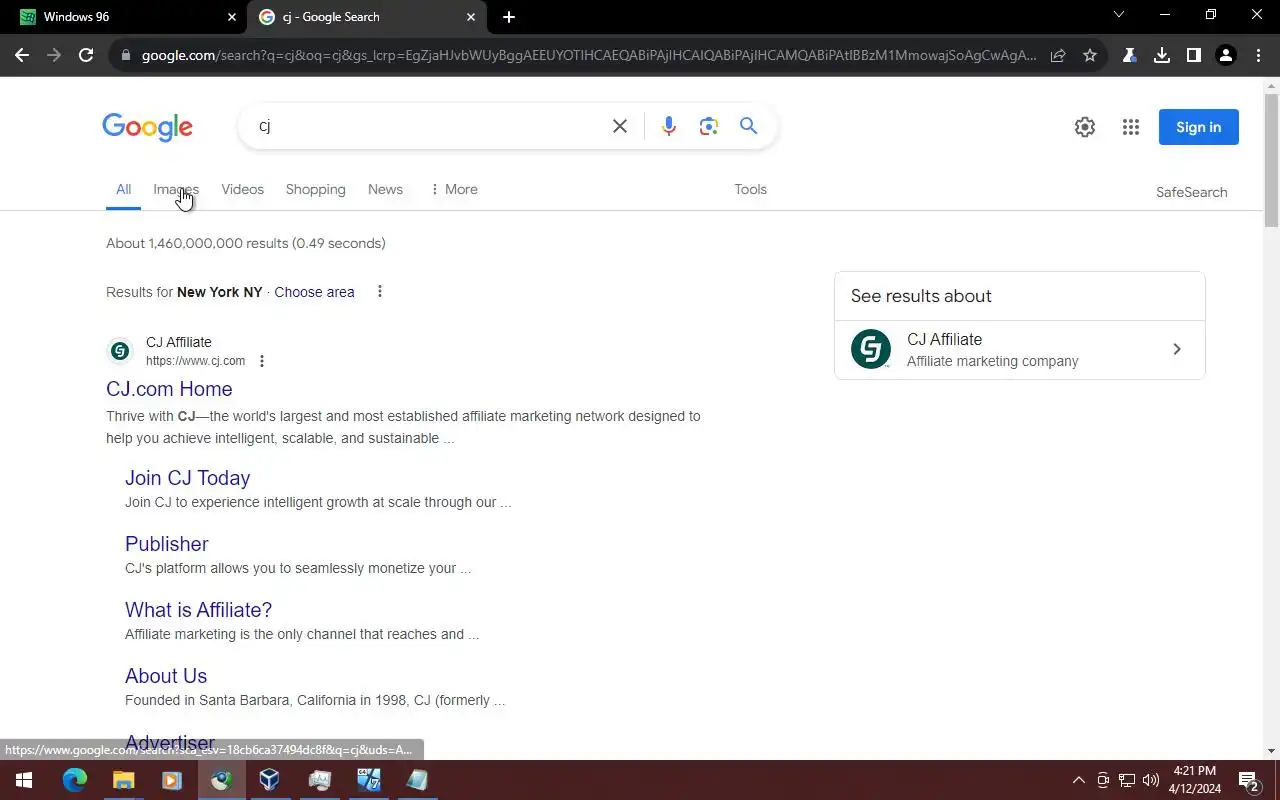This screenshot has width=1280, height=800.
Task: Clear the search box with X icon
Action: pyautogui.click(x=620, y=126)
